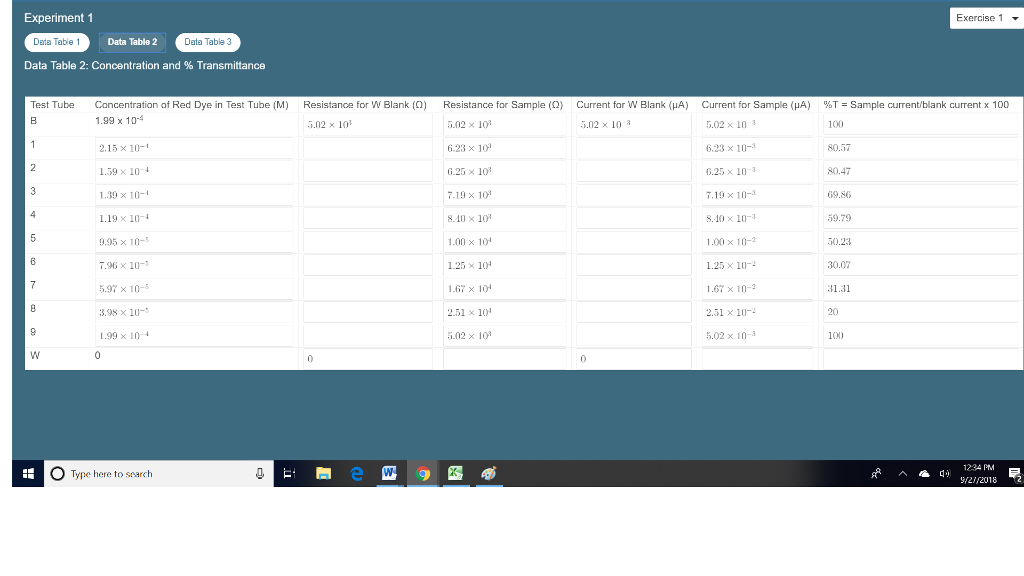Screen dimensions: 1024x576
Task: Open the Windows Start menu
Action: pos(27,474)
